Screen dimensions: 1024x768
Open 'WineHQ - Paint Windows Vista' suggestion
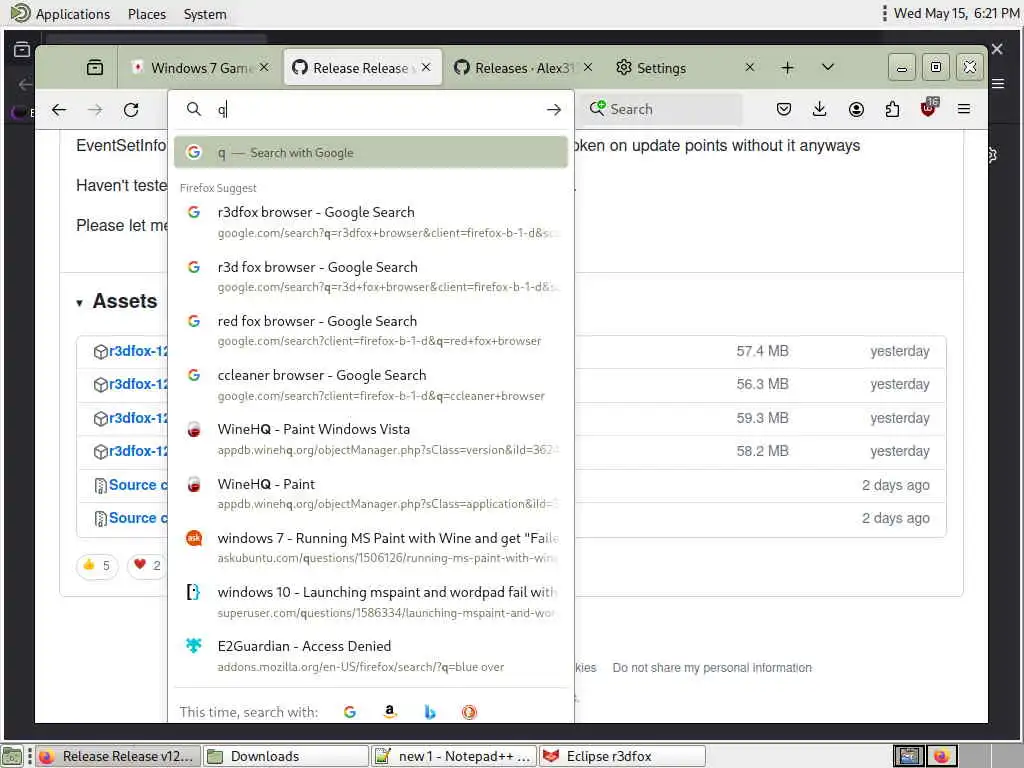click(370, 439)
